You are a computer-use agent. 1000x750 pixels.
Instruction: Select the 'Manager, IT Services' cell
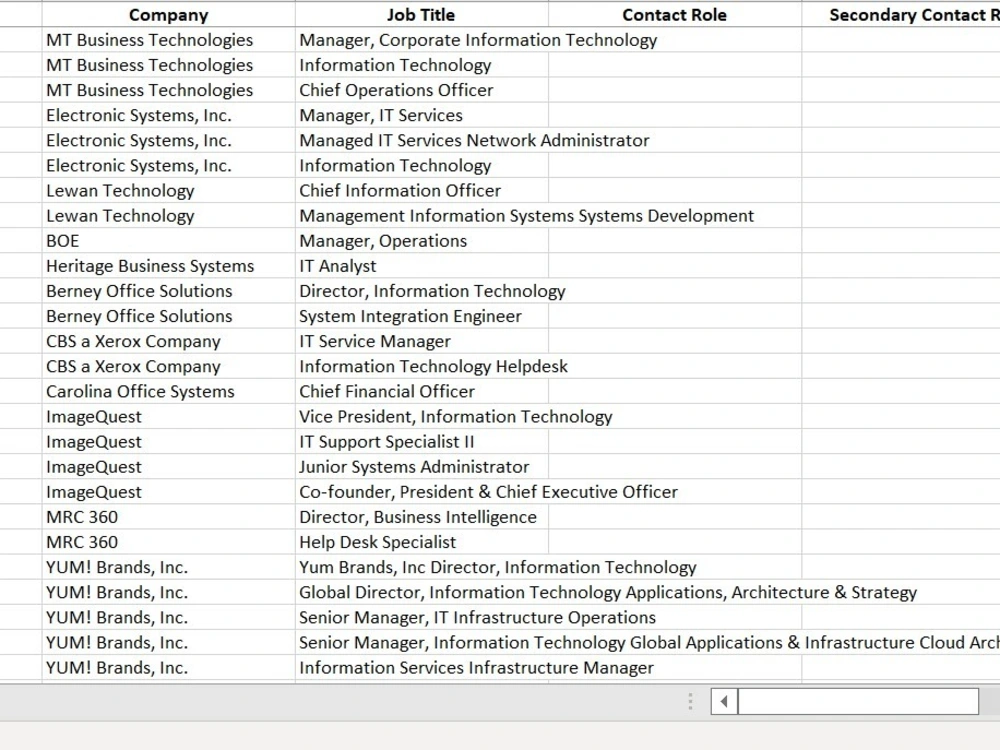(421, 115)
